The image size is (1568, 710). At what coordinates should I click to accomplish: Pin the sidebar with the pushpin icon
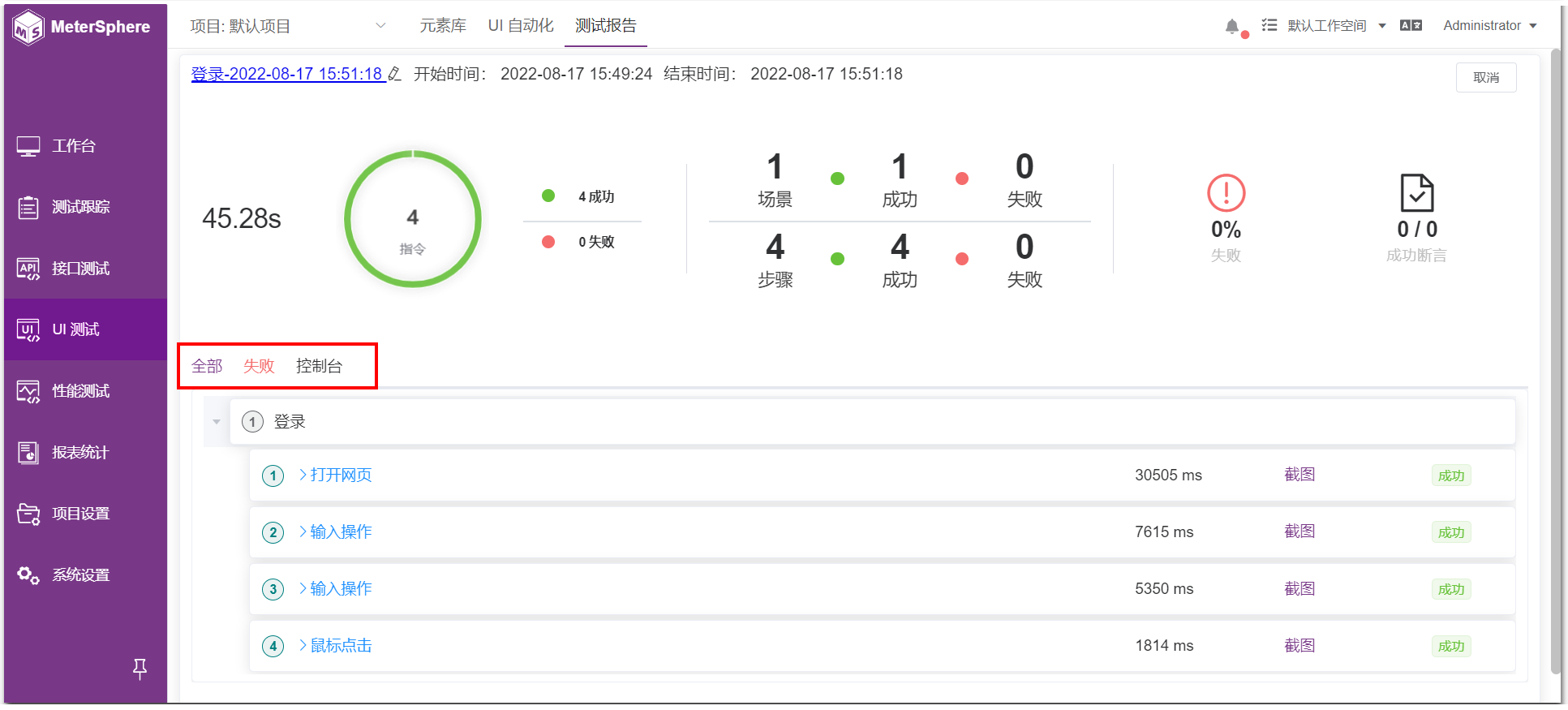[x=140, y=669]
